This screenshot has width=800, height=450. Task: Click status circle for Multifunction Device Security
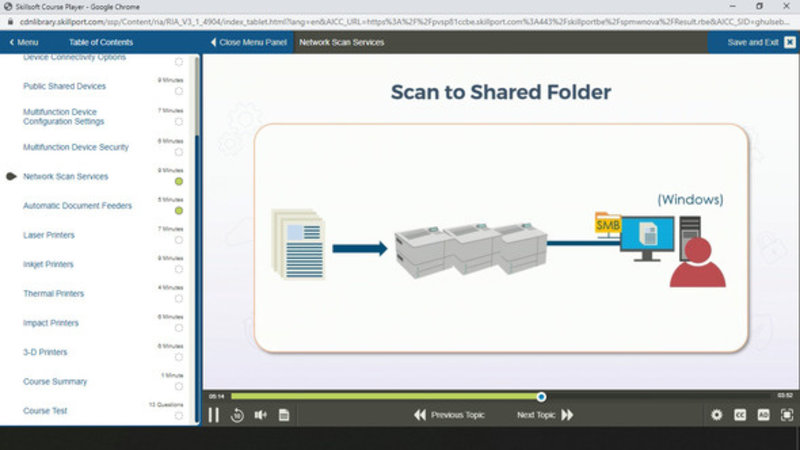point(179,152)
